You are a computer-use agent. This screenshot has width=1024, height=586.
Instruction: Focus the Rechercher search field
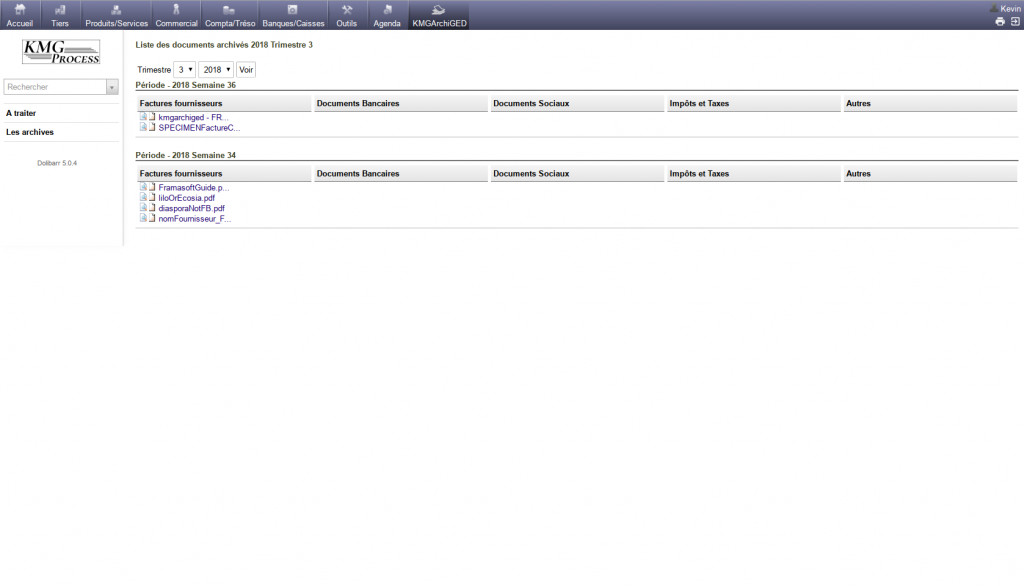[55, 87]
